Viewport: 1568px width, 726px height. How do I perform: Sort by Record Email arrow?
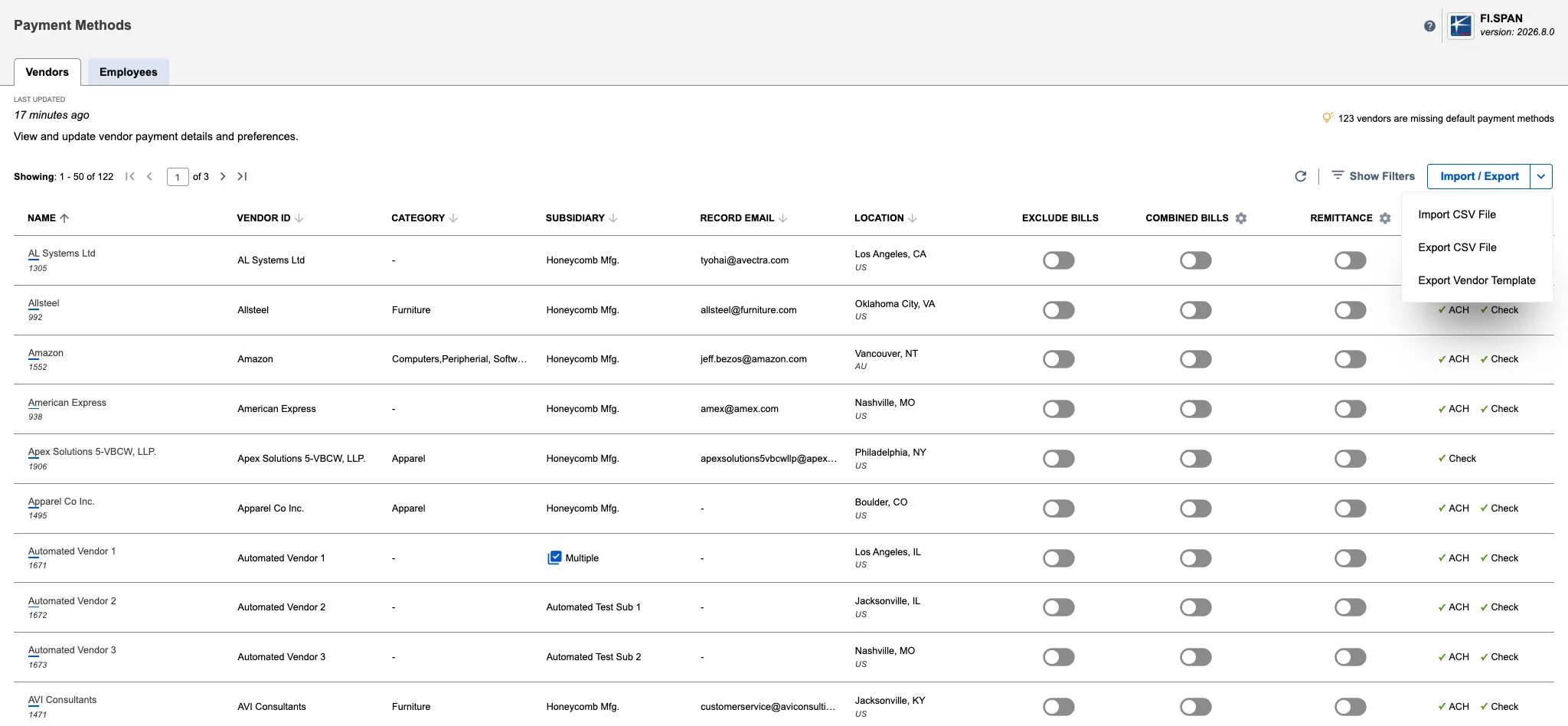(782, 218)
